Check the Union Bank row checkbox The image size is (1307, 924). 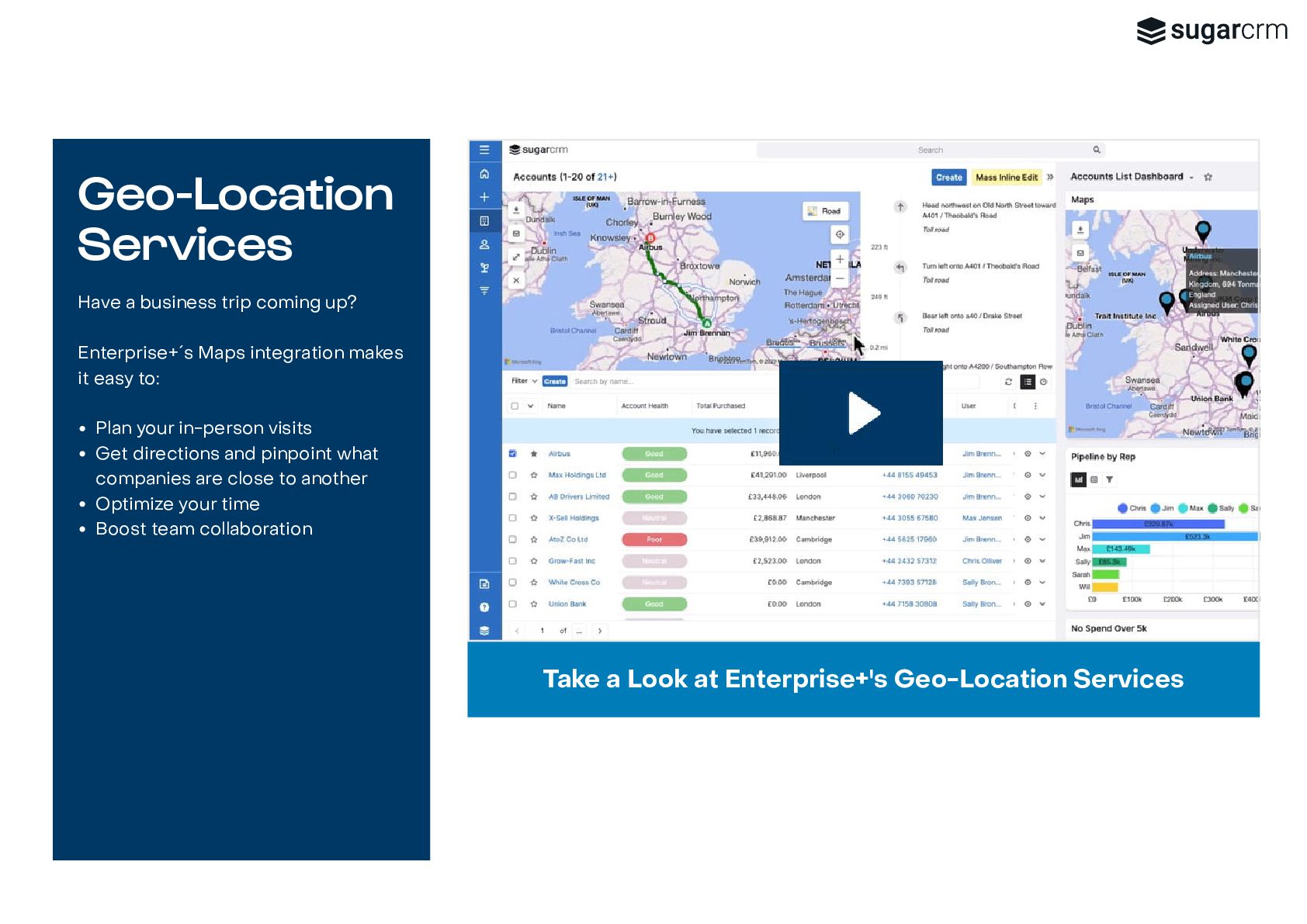pos(512,604)
